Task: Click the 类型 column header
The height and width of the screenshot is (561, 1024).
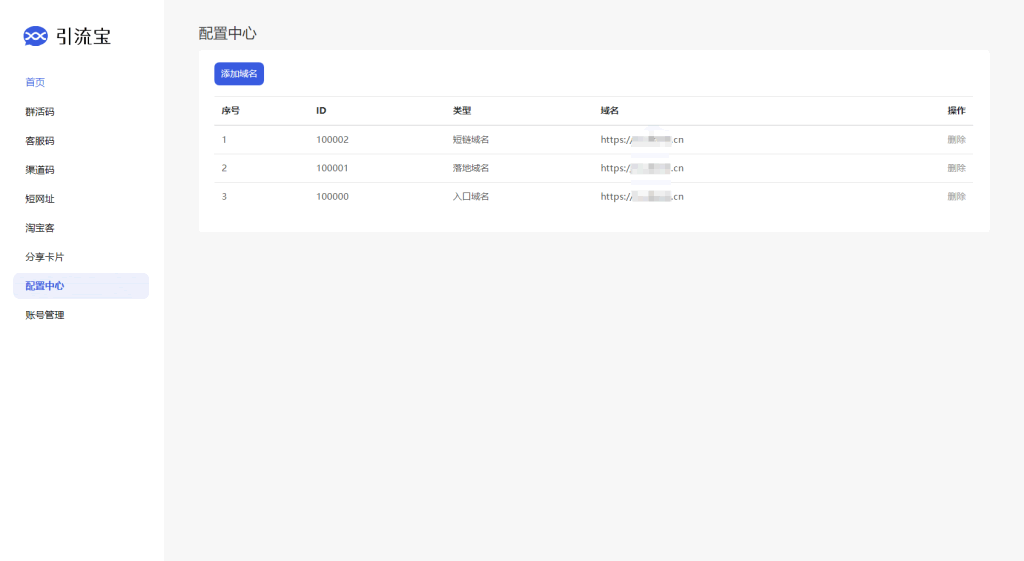Action: (x=461, y=111)
